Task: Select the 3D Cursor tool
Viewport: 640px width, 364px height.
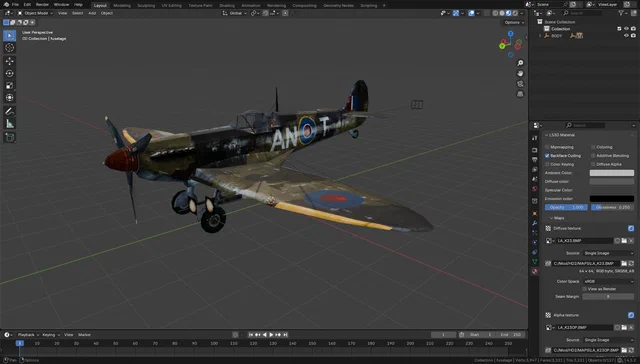Action: (9, 48)
